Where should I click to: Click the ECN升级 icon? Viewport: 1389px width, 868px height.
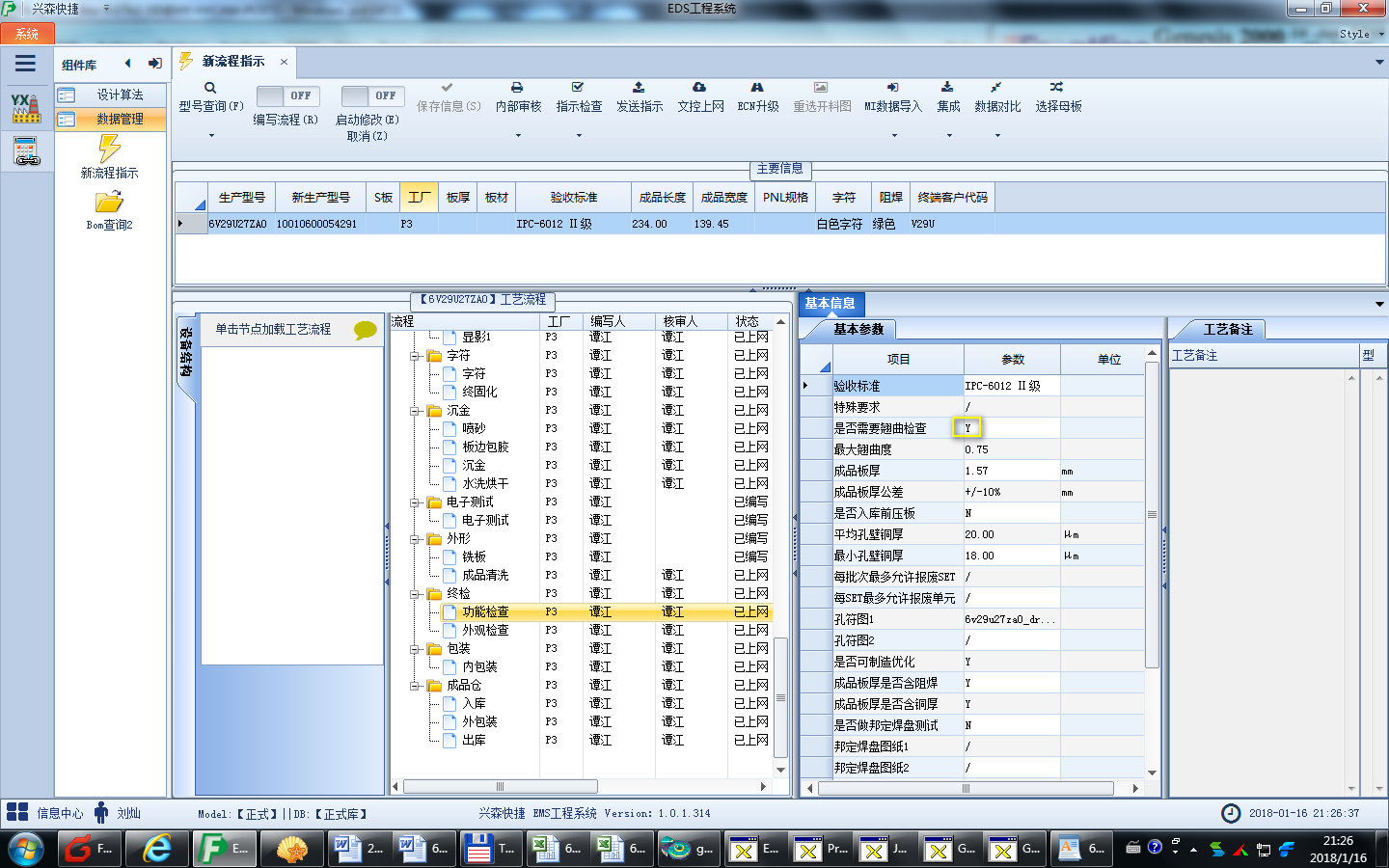pyautogui.click(x=757, y=87)
